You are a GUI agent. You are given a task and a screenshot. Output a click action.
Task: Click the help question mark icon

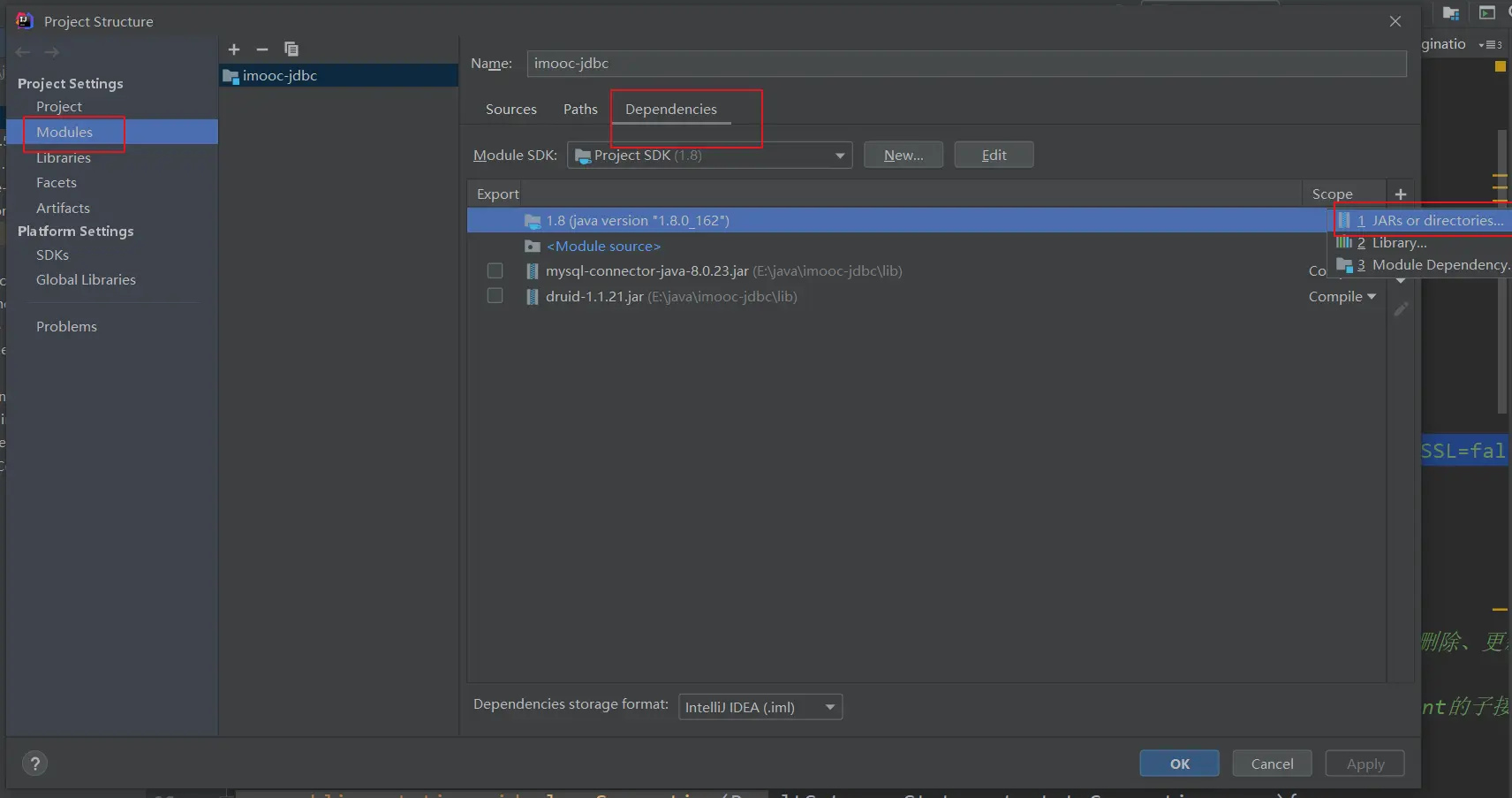coord(34,764)
